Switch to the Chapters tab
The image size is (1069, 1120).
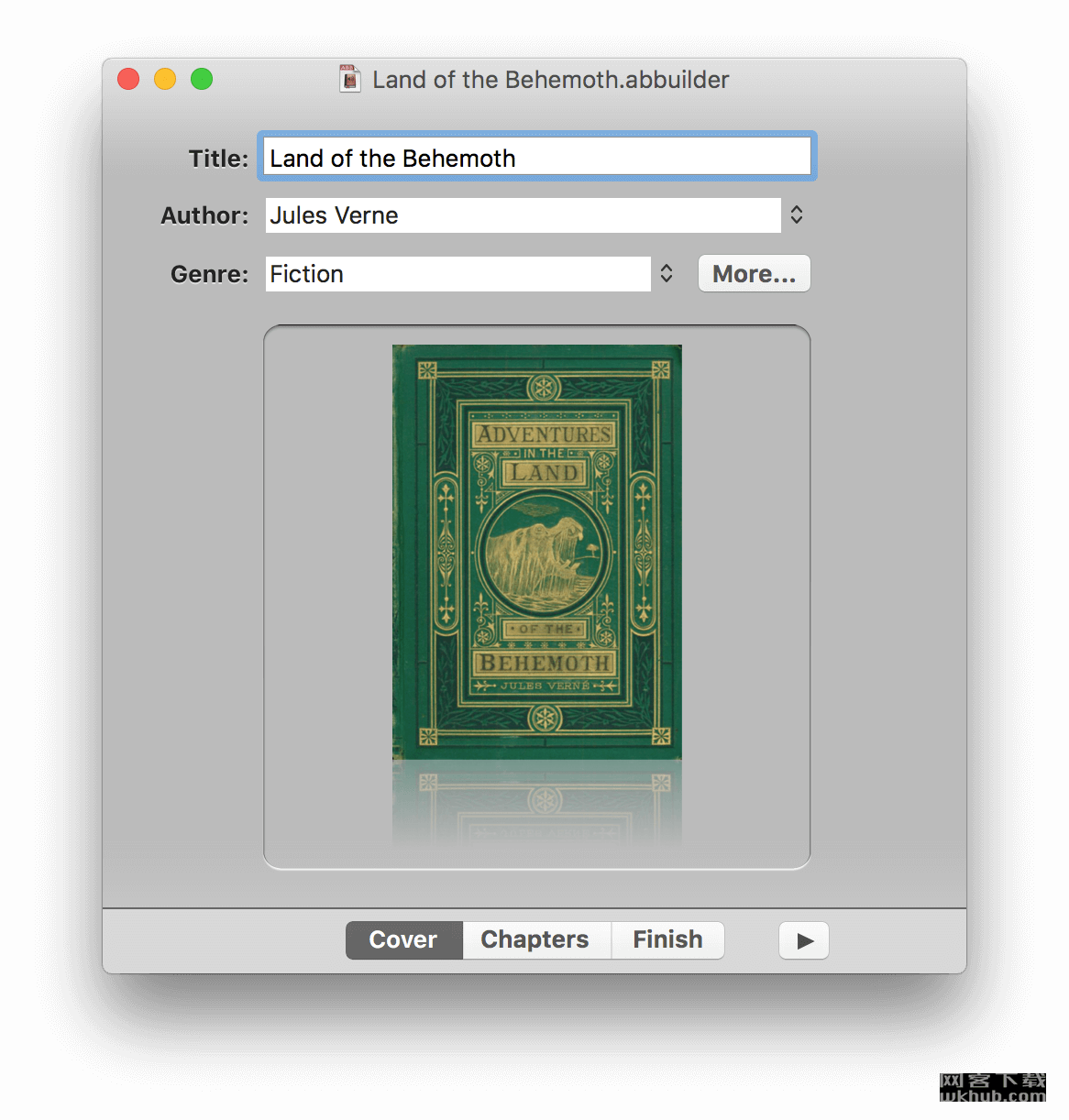536,940
